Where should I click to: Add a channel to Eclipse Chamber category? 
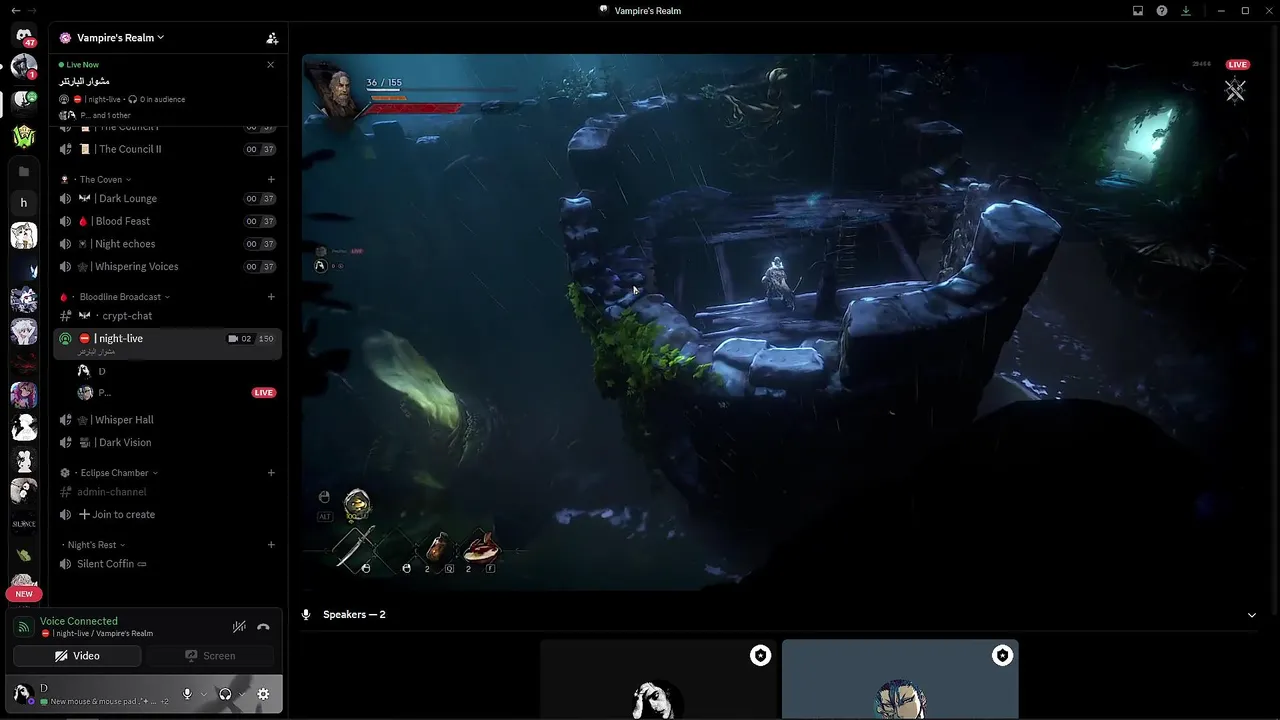(271, 473)
